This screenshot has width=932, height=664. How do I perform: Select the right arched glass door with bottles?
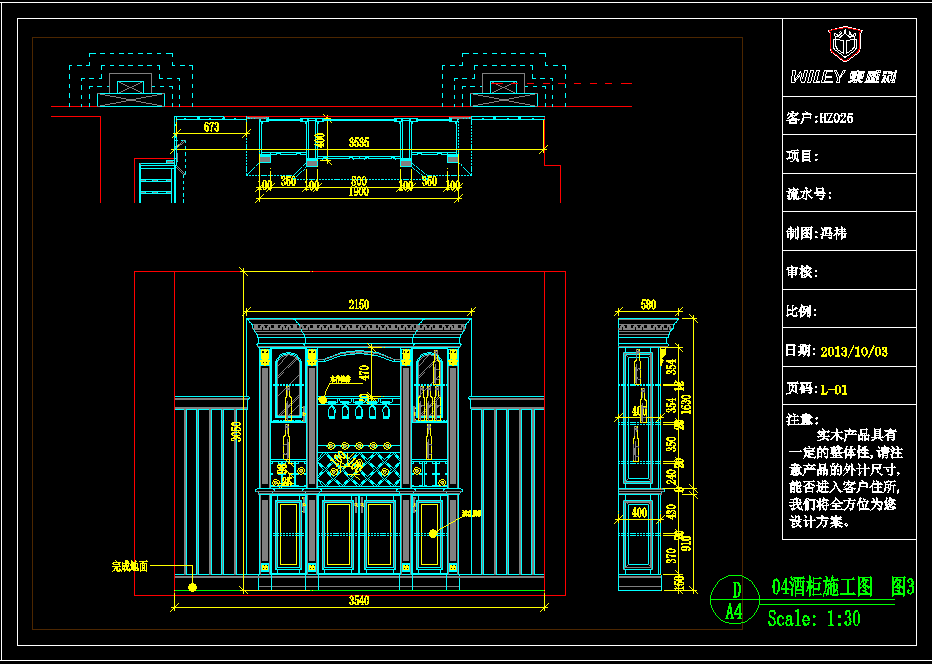pos(429,385)
